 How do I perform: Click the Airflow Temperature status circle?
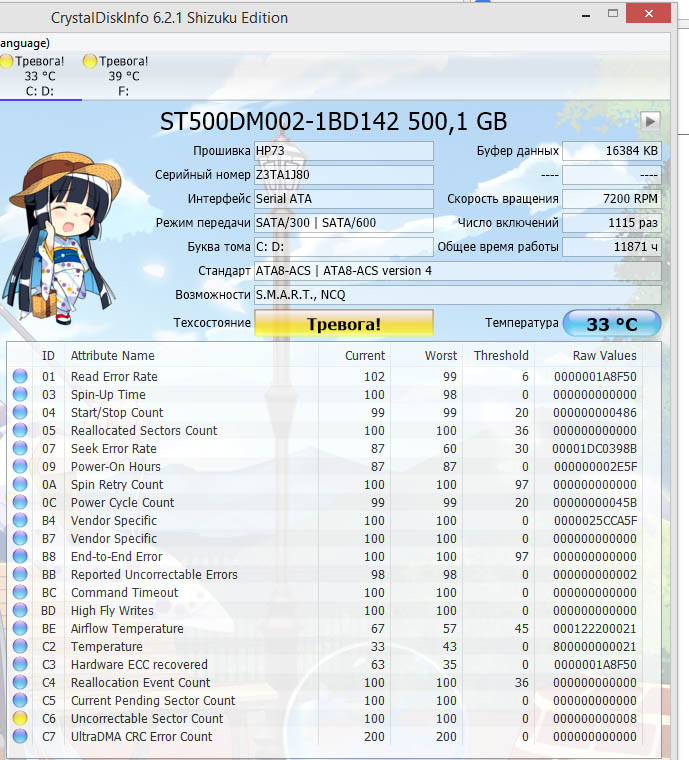(x=20, y=628)
